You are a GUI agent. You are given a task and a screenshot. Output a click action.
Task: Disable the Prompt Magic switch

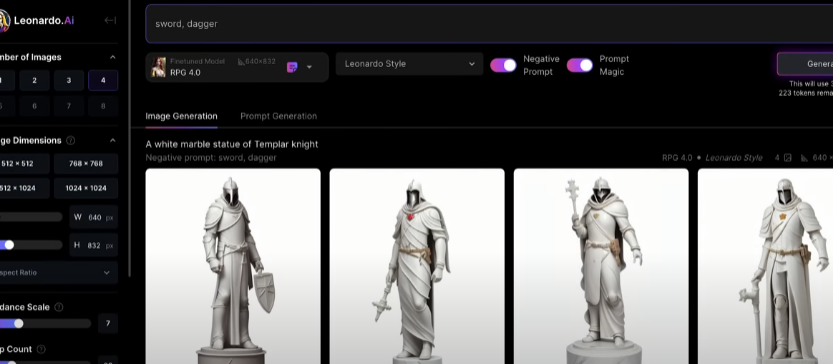tap(580, 65)
